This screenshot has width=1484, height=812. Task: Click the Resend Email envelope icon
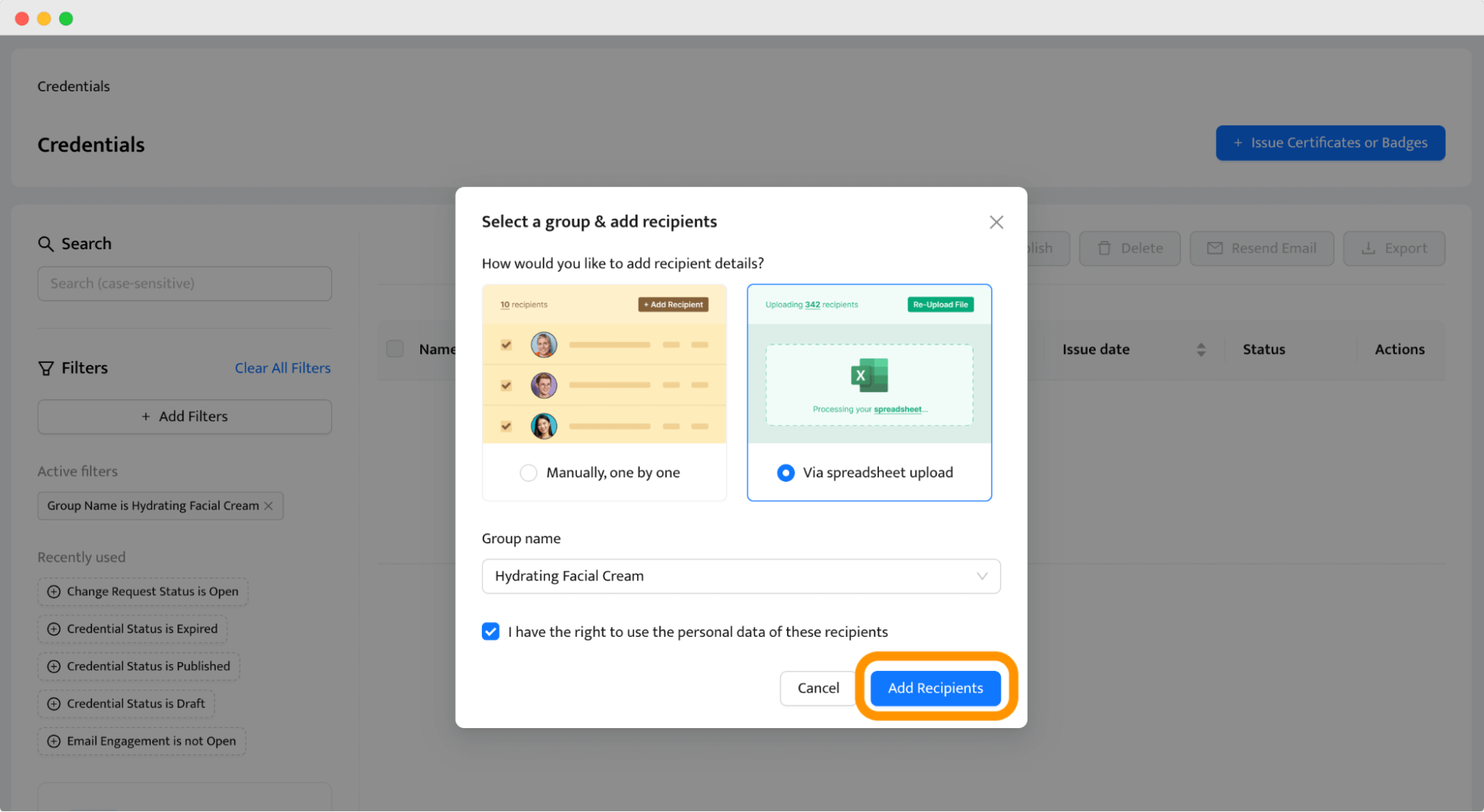[x=1215, y=248]
